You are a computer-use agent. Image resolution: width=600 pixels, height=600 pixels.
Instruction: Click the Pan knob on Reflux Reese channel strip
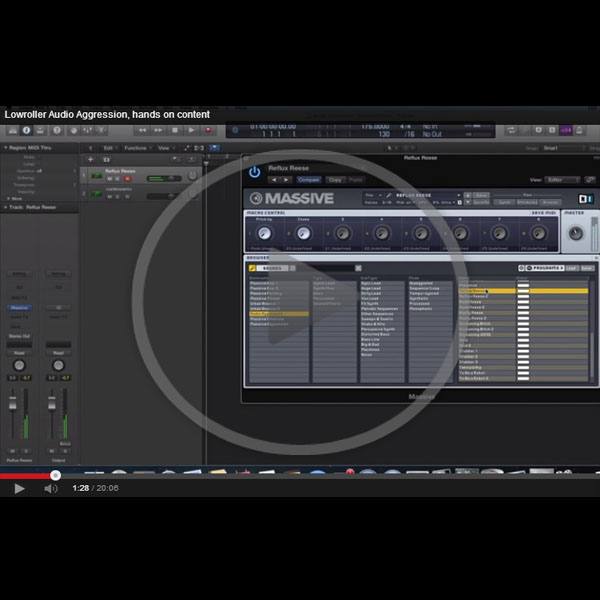19,365
